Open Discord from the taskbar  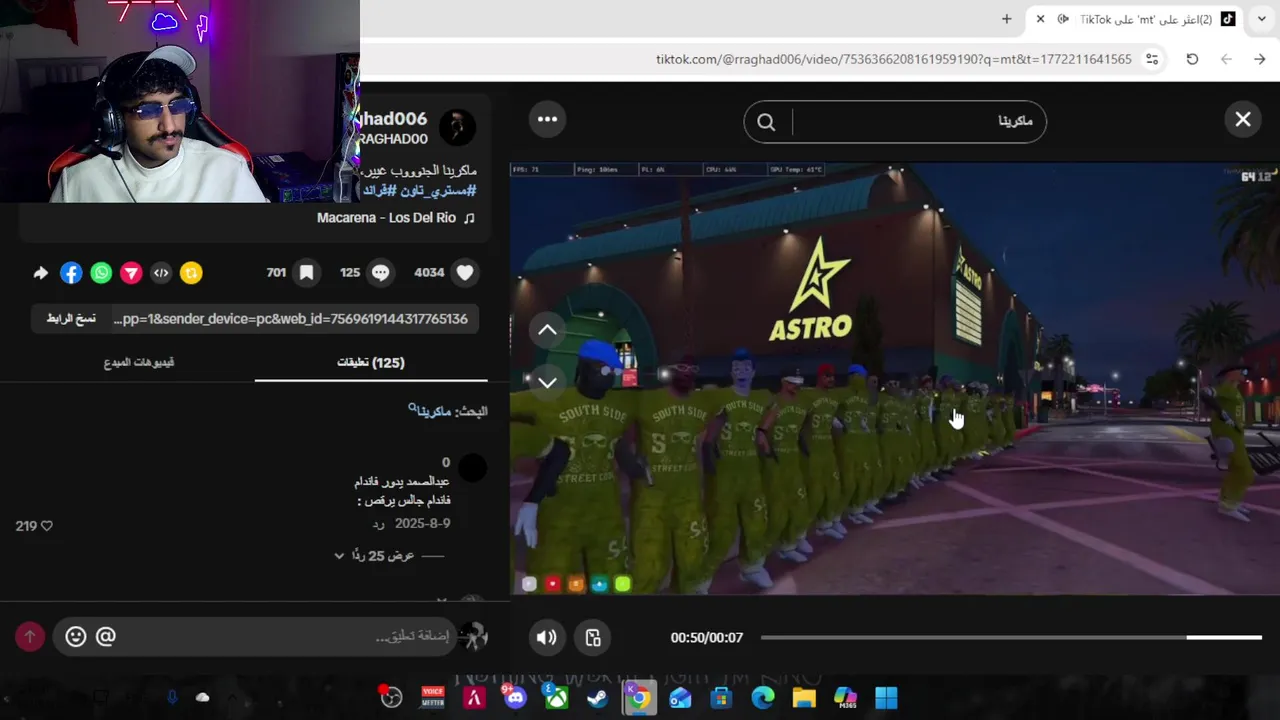click(514, 697)
